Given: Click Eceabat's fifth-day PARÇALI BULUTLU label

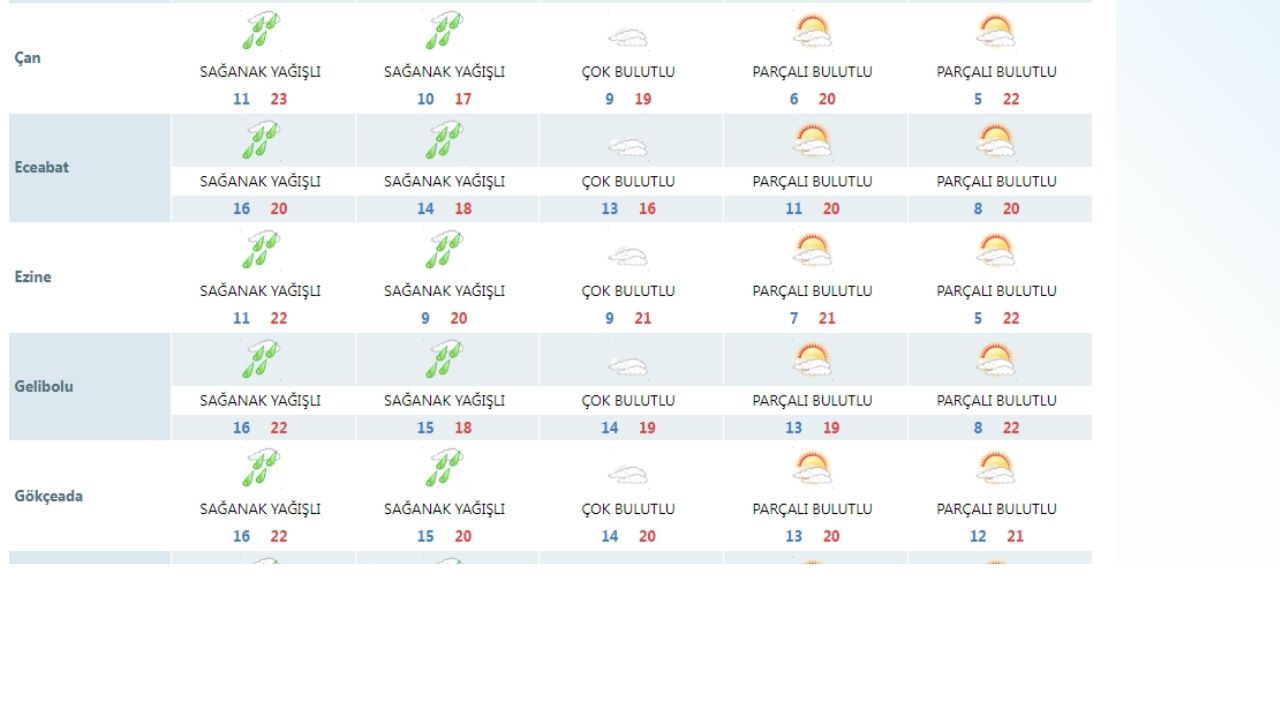Looking at the screenshot, I should pos(996,181).
